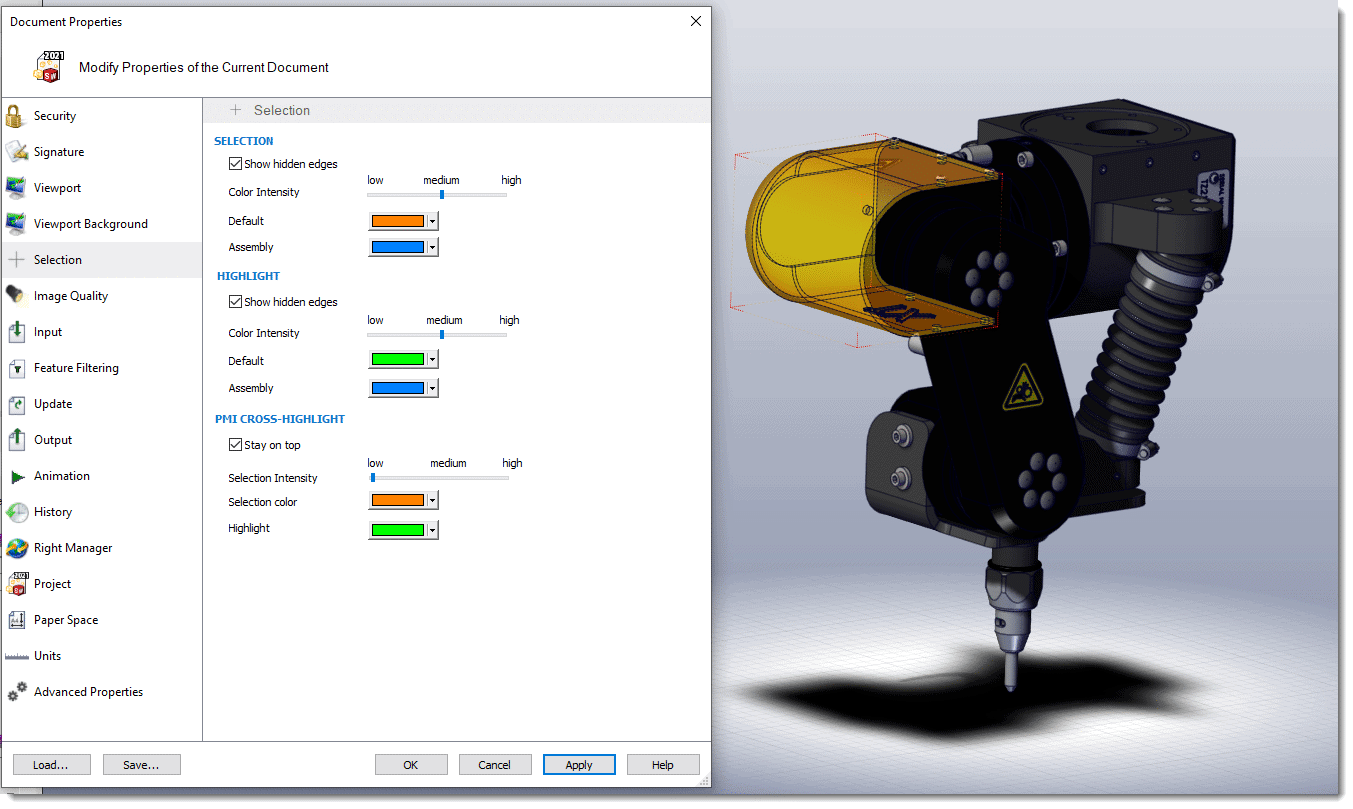
Task: Go to the Units category
Action: coord(47,656)
